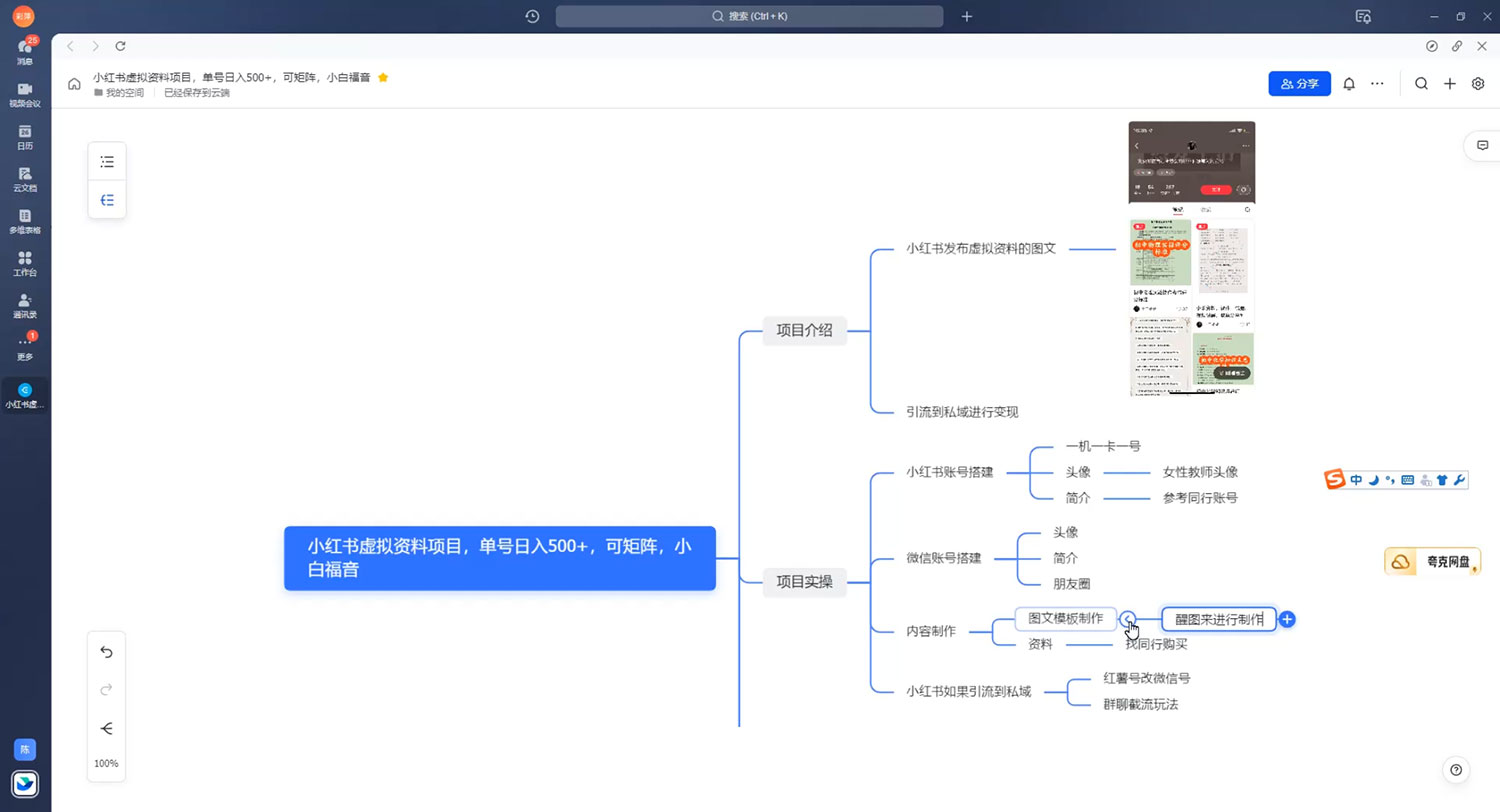Toggle dark mode via the moon icon
This screenshot has height=812, width=1500.
[x=1371, y=479]
